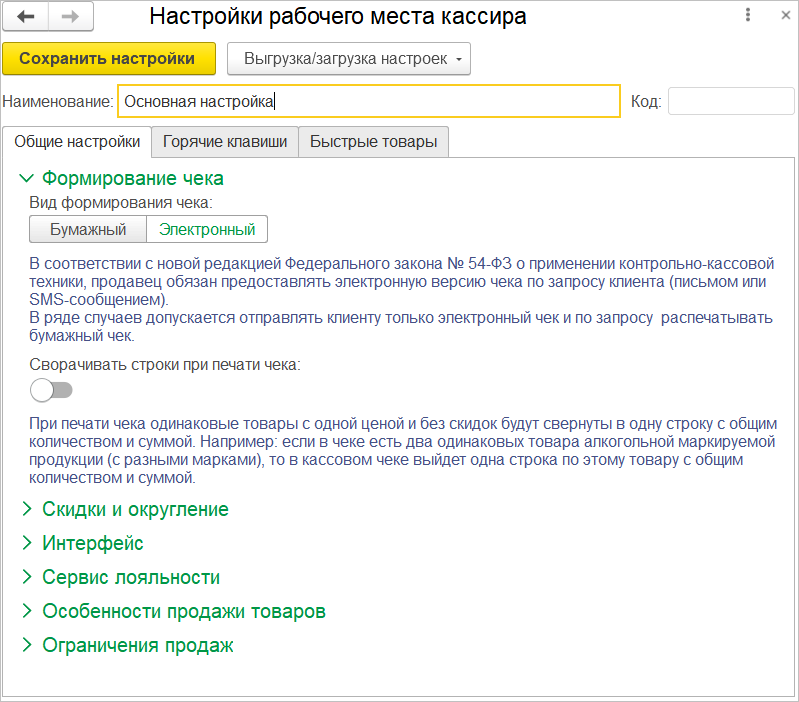Screen dimensions: 799x702
Task: Click the Сворачивать строки при печати чека label
Action: click(x=165, y=365)
